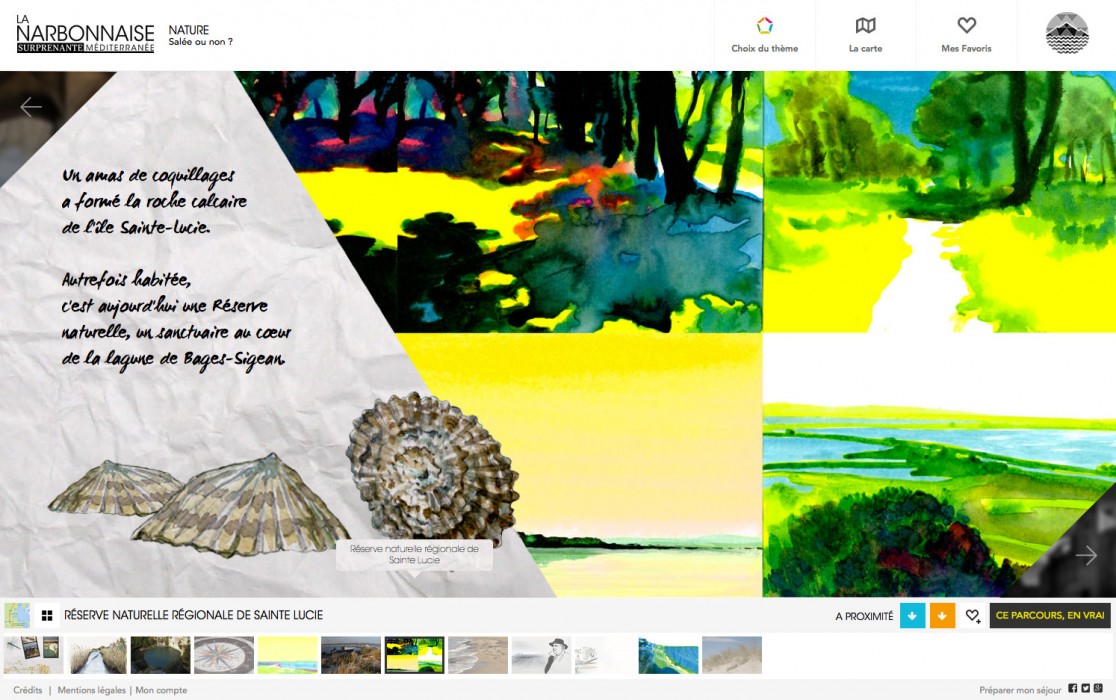Go to previous slide with left arrow
The height and width of the screenshot is (700, 1116).
pos(31,107)
